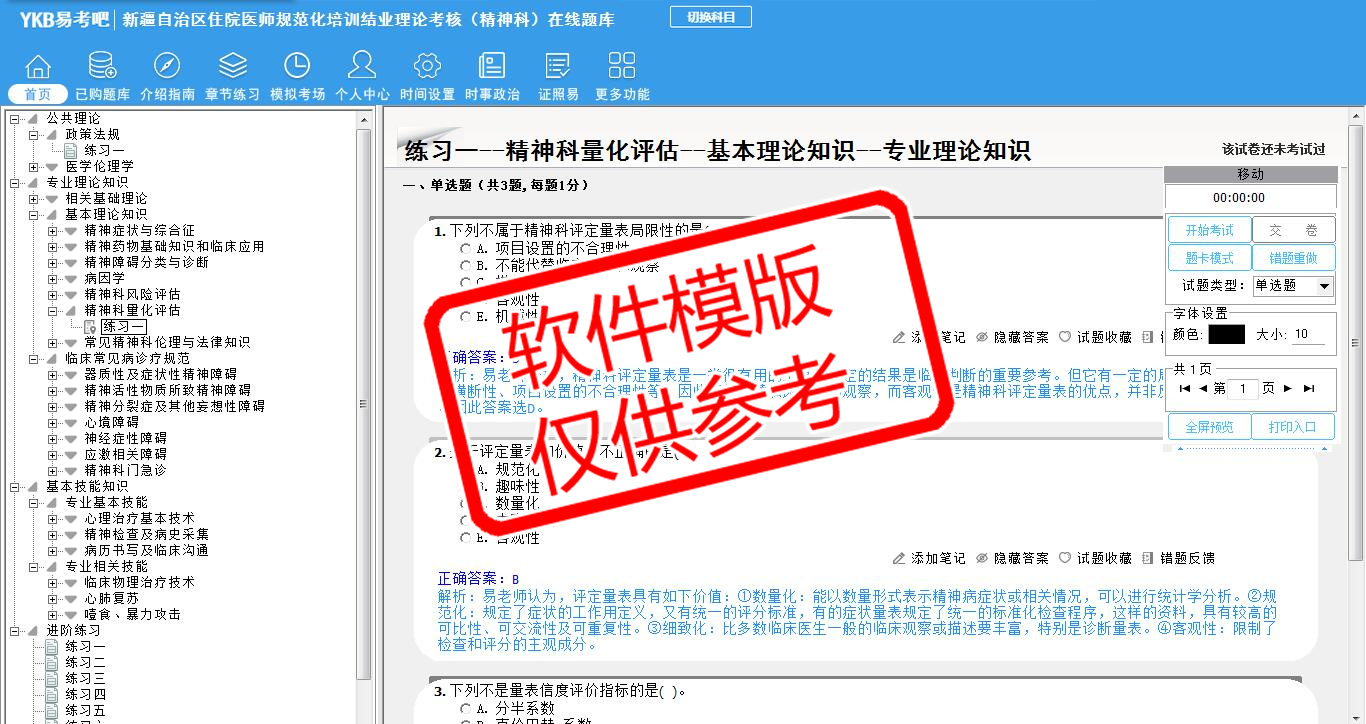Open 时事政治 in the top toolbar

click(492, 77)
